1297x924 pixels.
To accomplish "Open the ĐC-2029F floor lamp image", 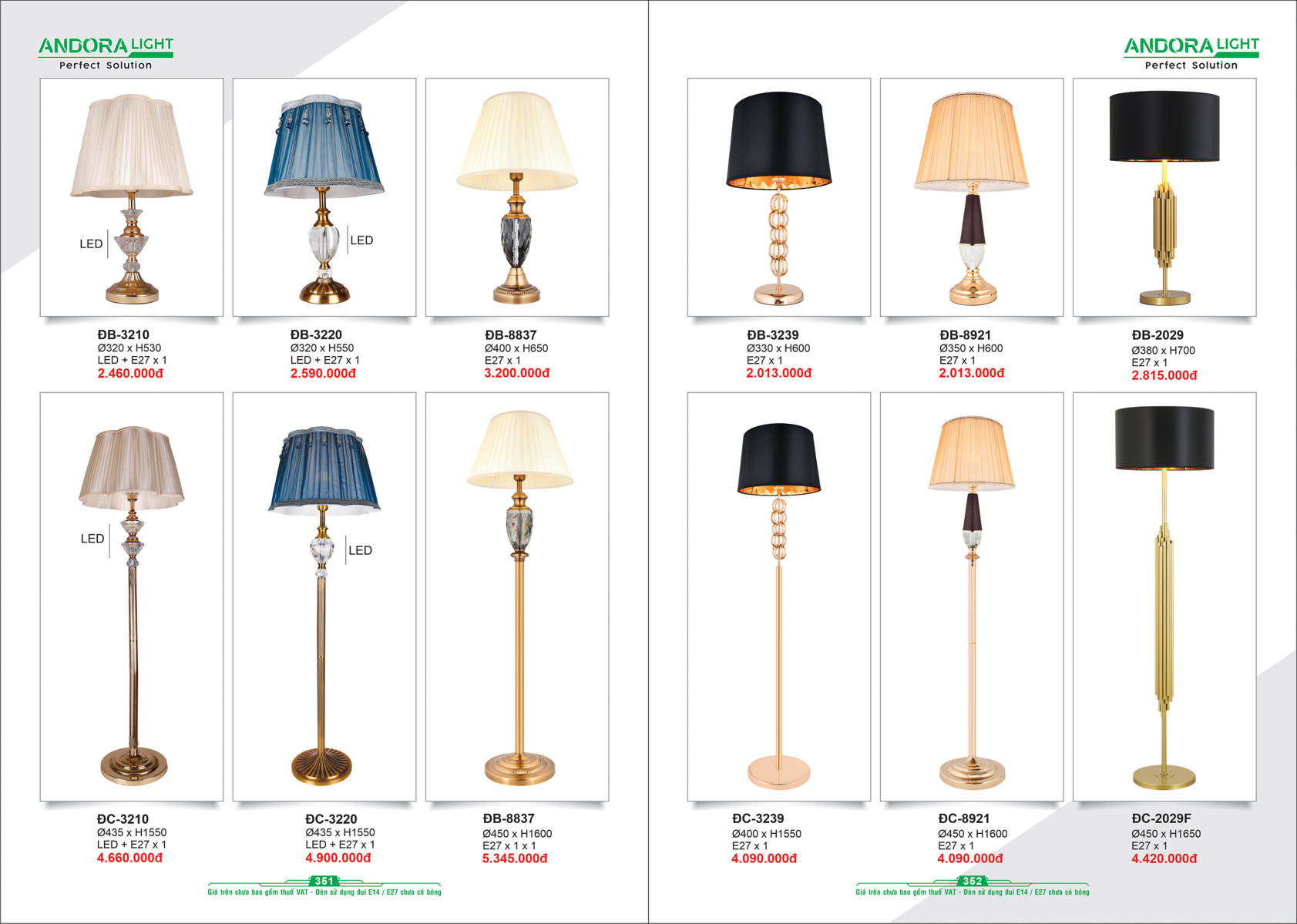I will coord(1164,597).
